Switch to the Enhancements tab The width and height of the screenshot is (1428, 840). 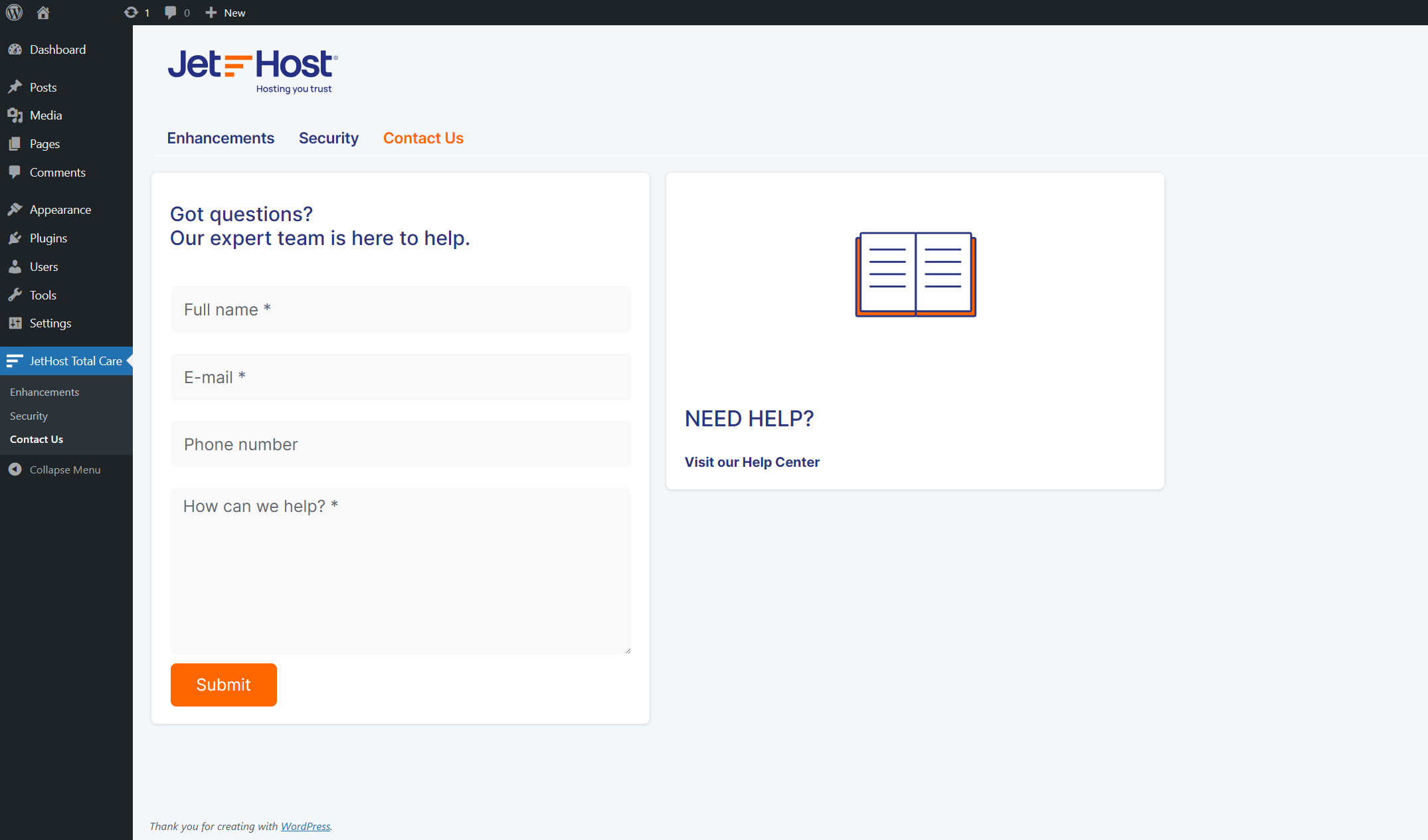click(221, 138)
